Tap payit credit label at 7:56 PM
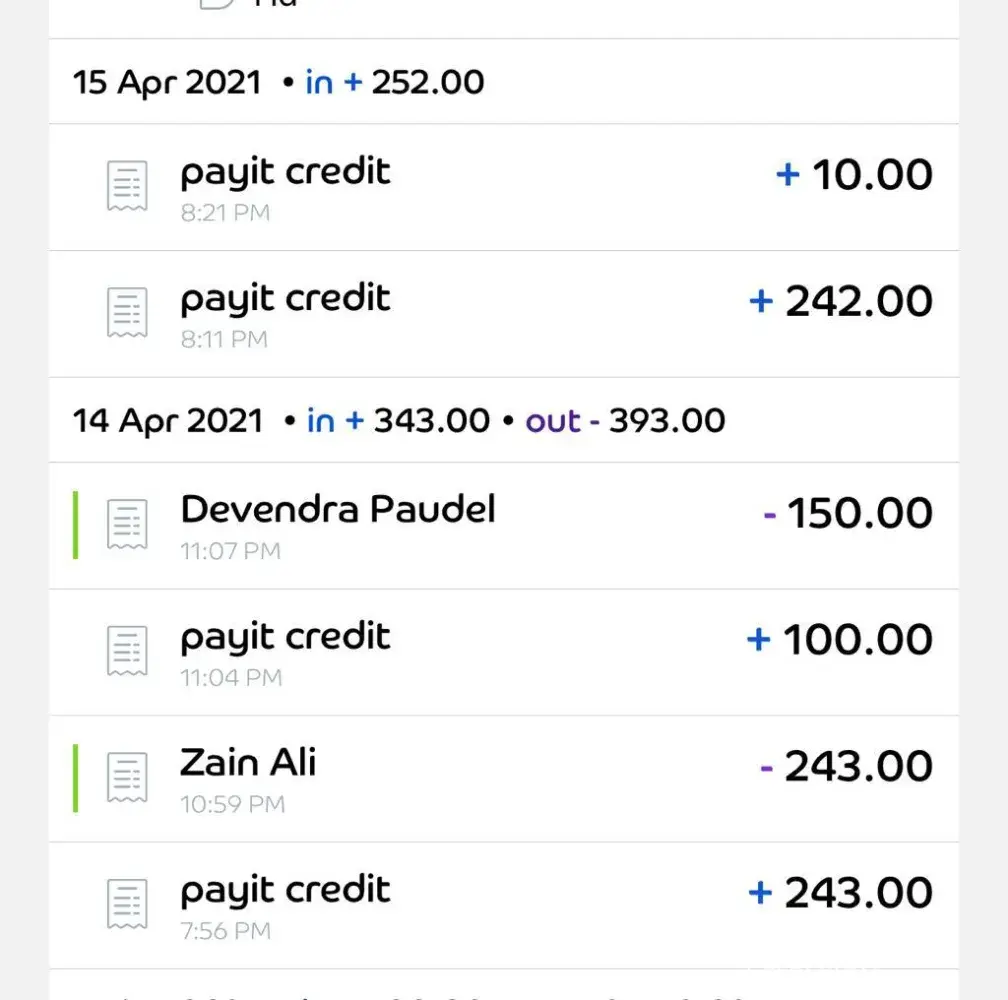This screenshot has width=1008, height=1000. click(285, 890)
